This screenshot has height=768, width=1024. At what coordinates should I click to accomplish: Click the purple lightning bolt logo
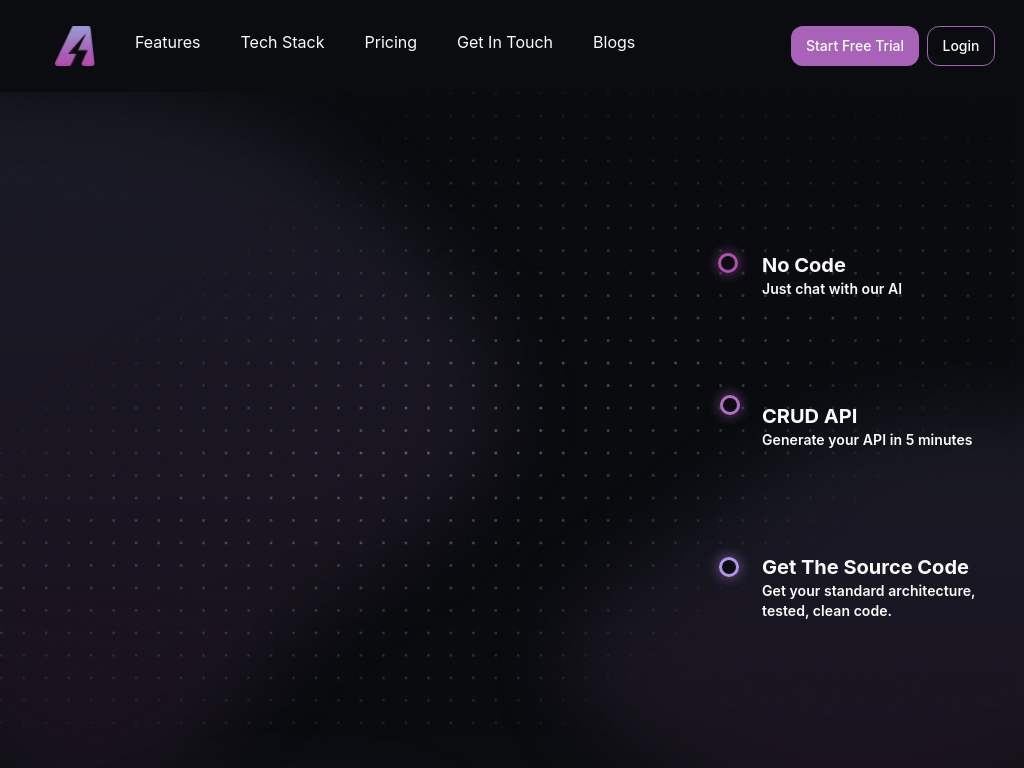pyautogui.click(x=75, y=46)
